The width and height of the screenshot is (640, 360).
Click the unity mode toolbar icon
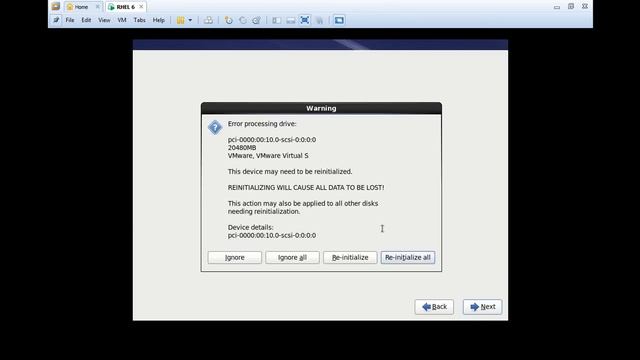click(320, 20)
